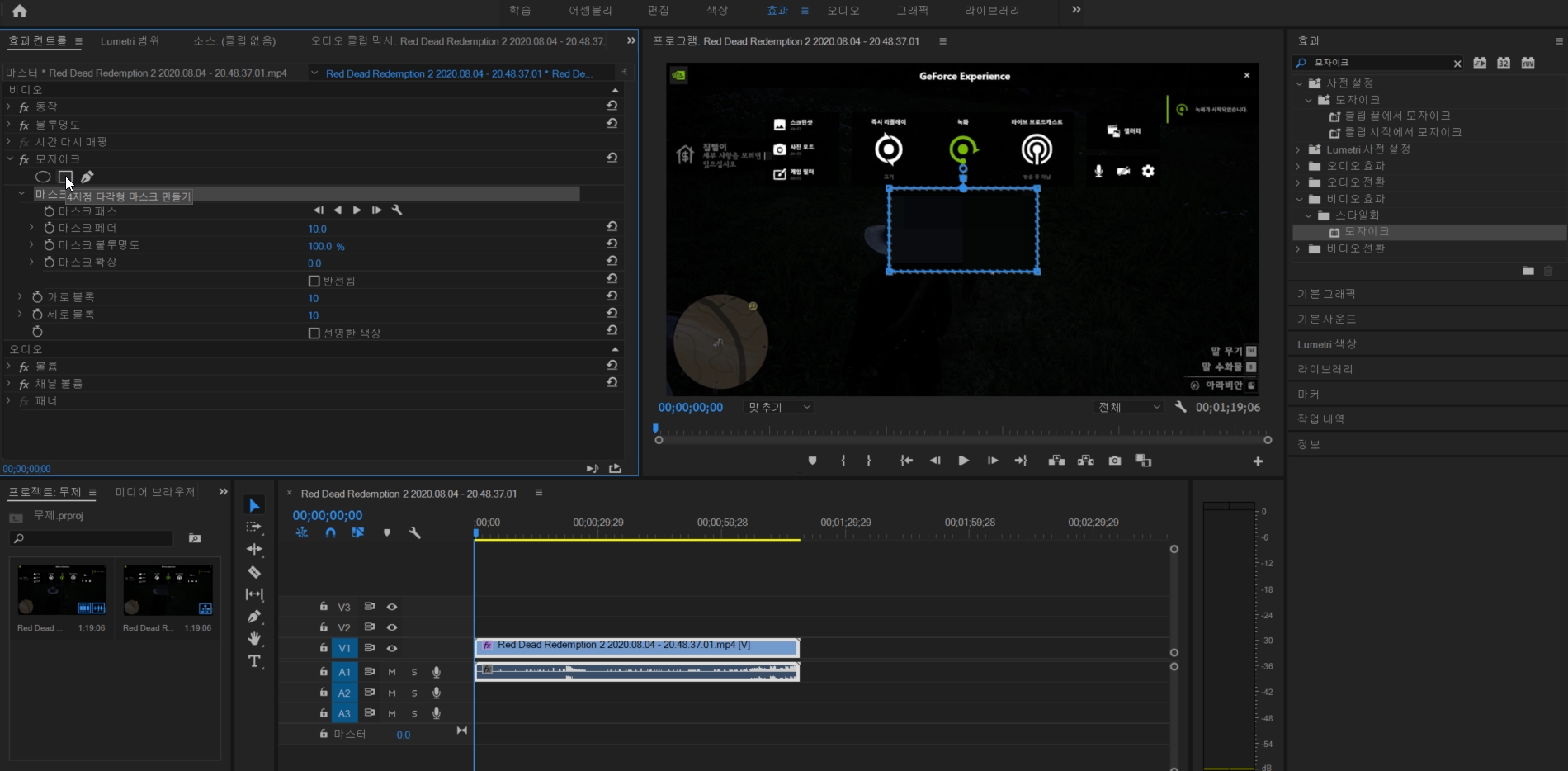Switch to the 학습 workspace
Screen dimensions: 1568x771
click(x=520, y=11)
